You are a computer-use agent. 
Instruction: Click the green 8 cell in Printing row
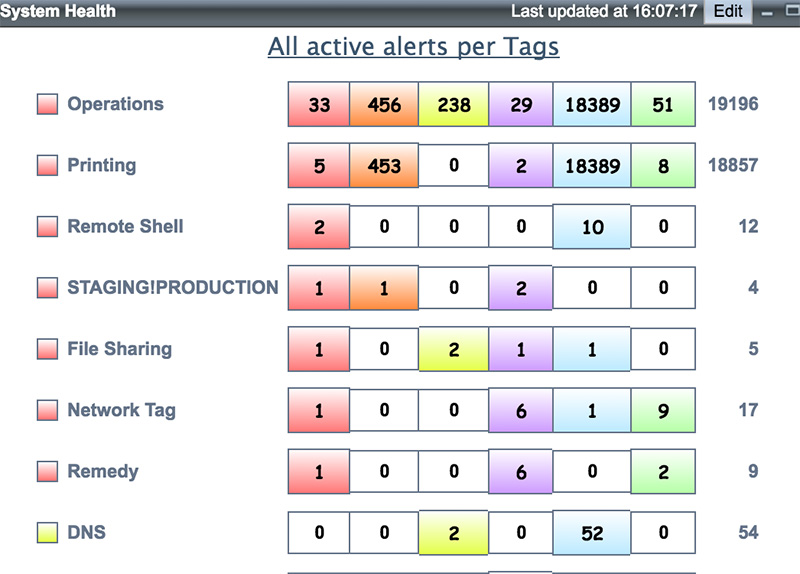coord(663,165)
